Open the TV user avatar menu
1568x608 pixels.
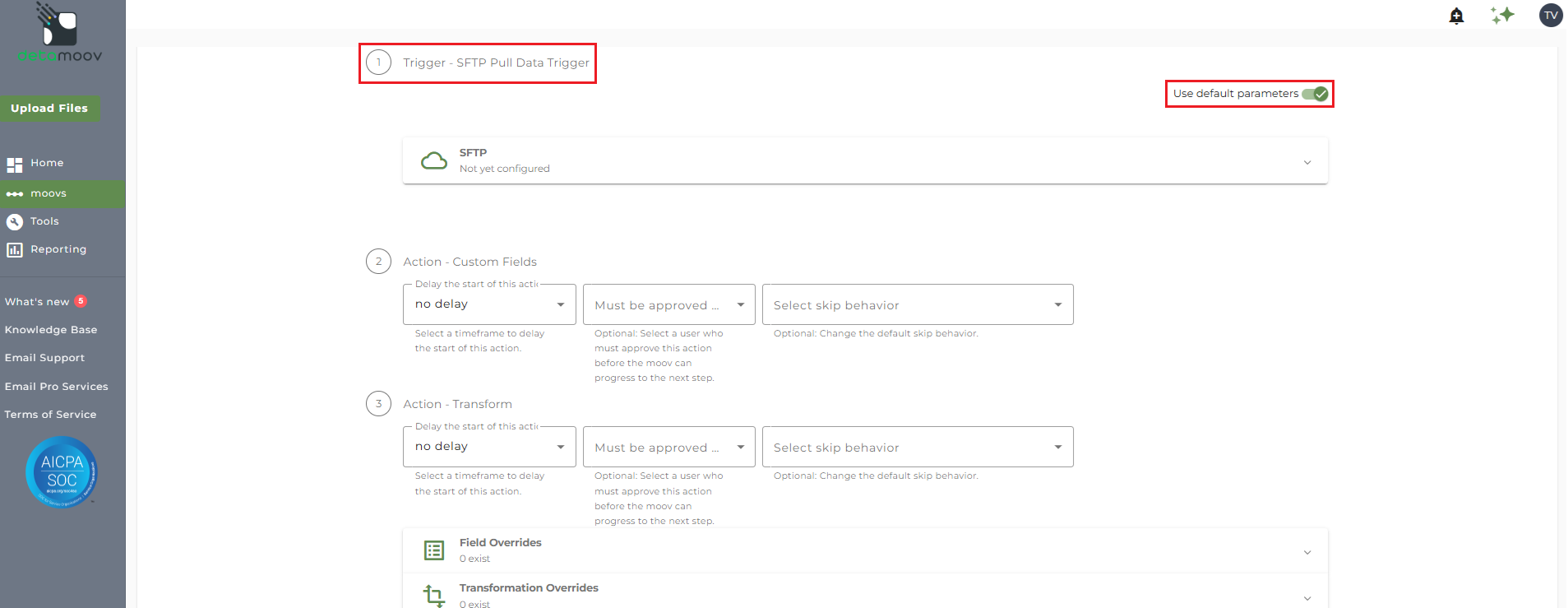coord(1550,15)
